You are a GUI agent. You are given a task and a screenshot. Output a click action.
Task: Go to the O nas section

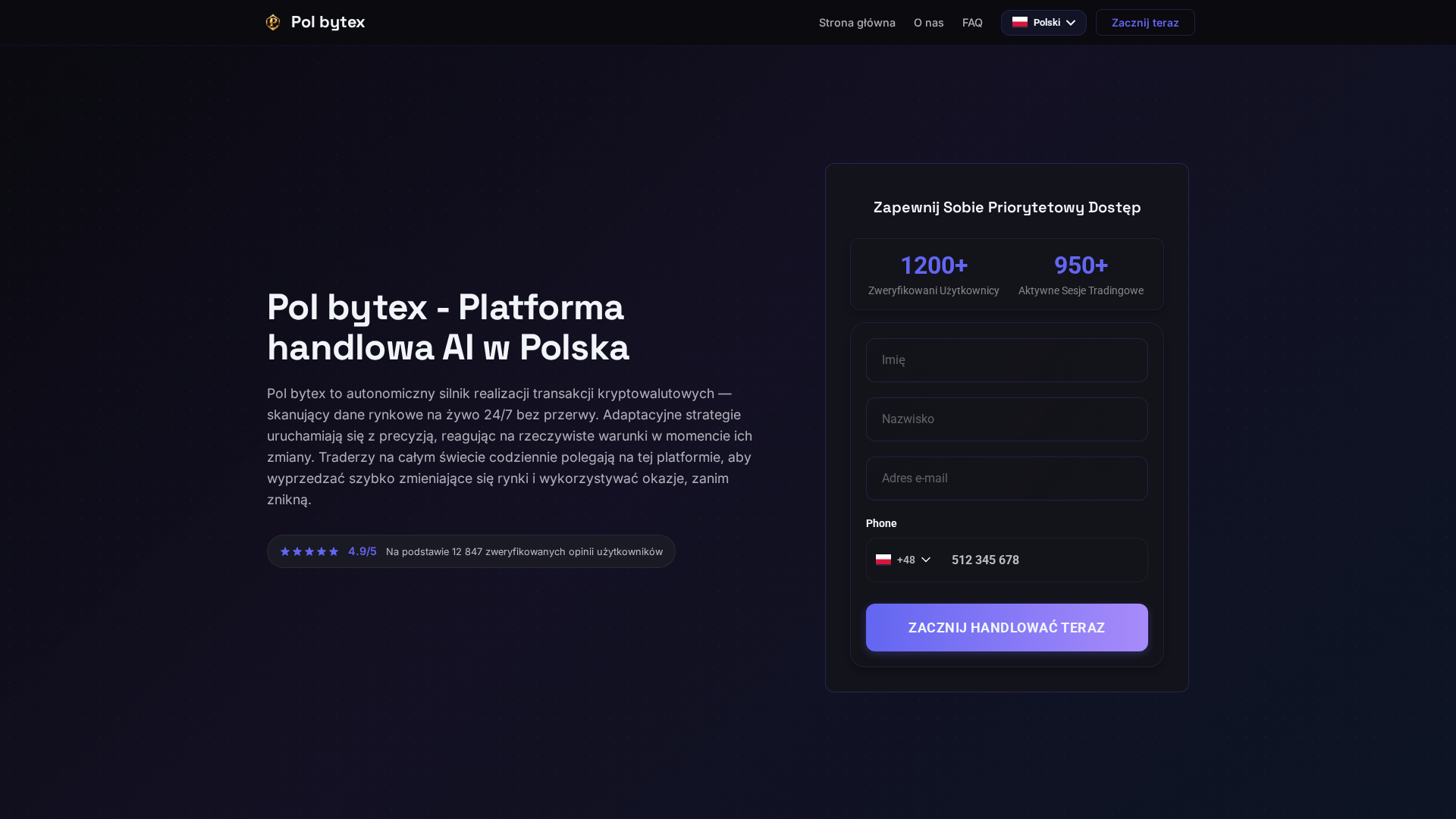click(928, 23)
